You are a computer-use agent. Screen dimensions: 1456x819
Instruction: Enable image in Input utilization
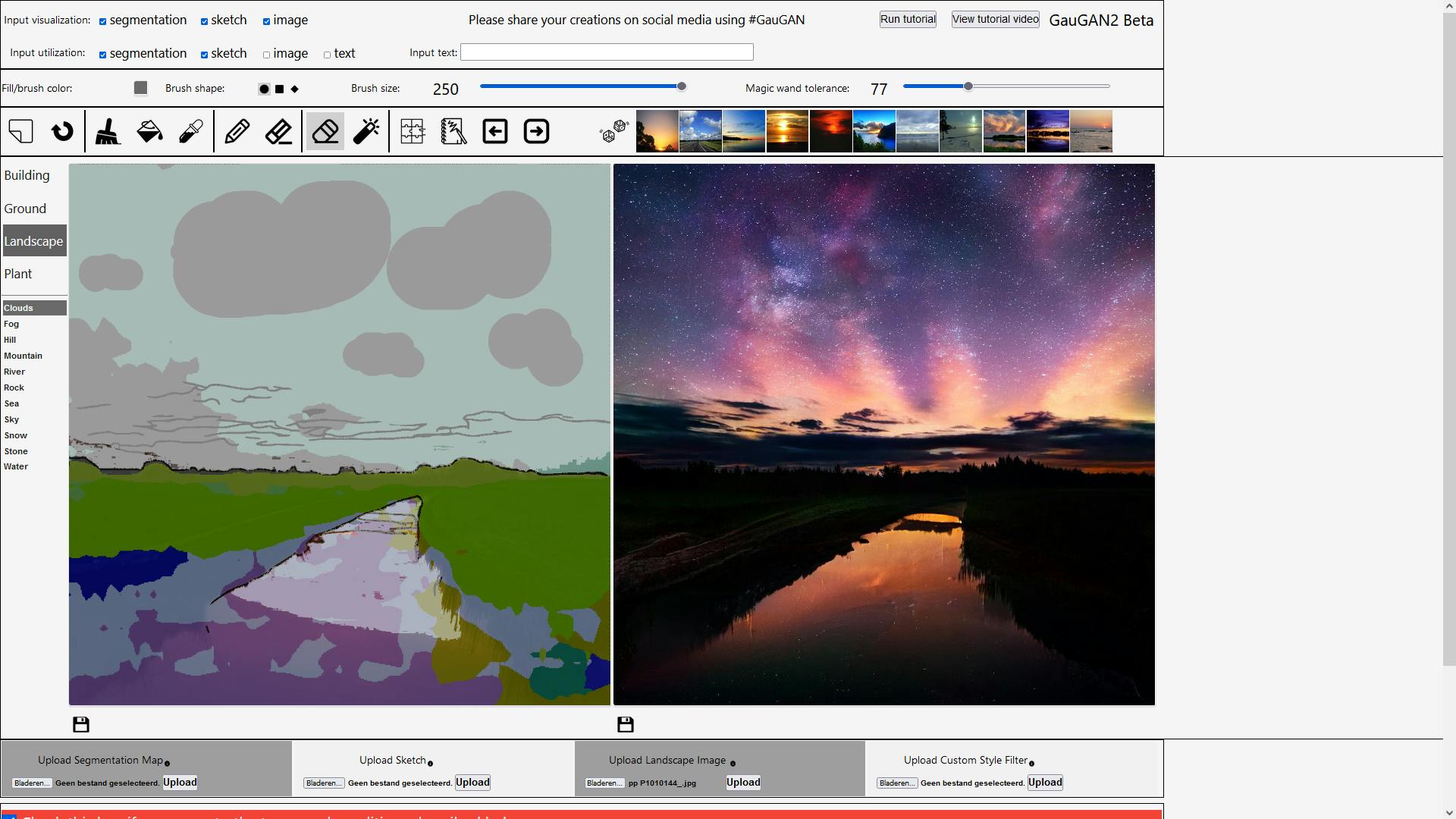(266, 55)
